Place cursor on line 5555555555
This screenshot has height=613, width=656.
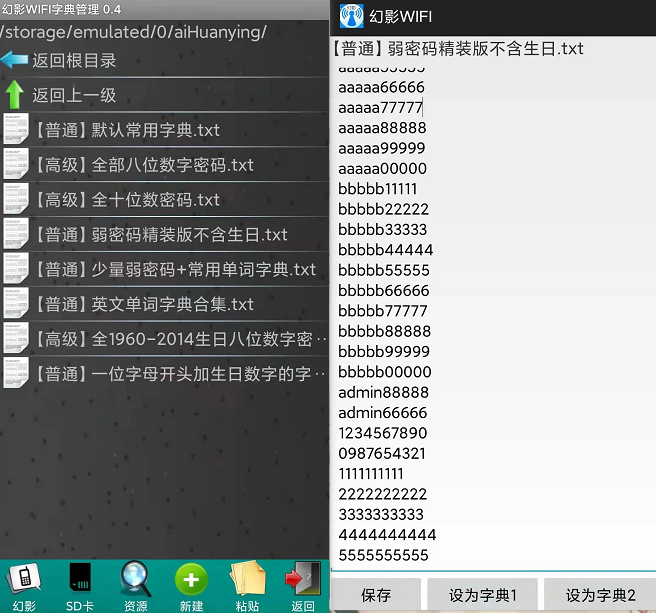383,555
